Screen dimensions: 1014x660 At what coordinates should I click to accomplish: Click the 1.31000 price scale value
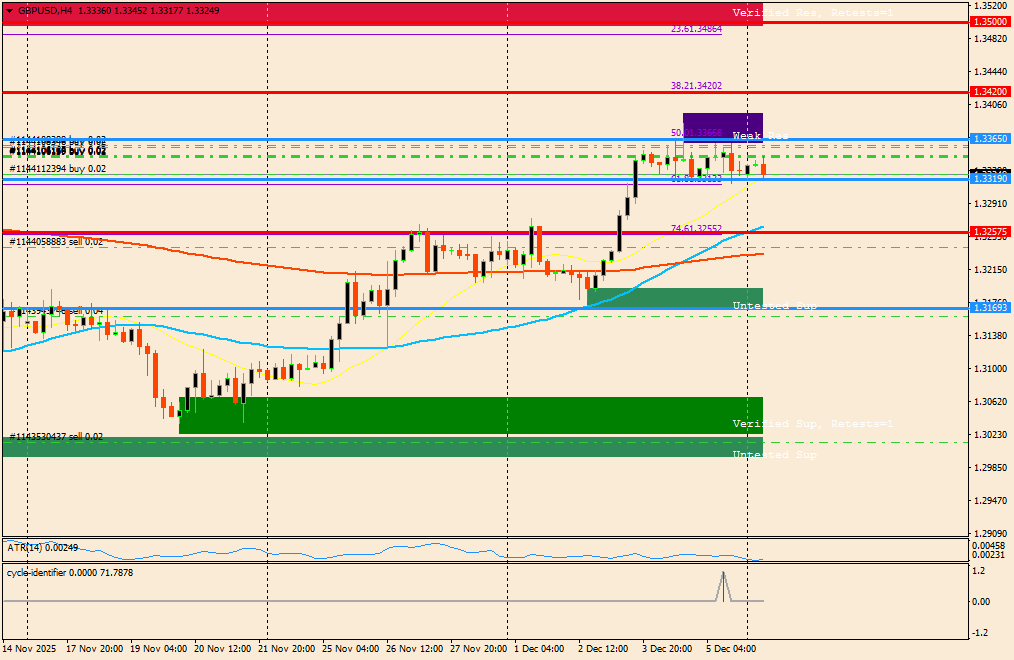tap(990, 368)
